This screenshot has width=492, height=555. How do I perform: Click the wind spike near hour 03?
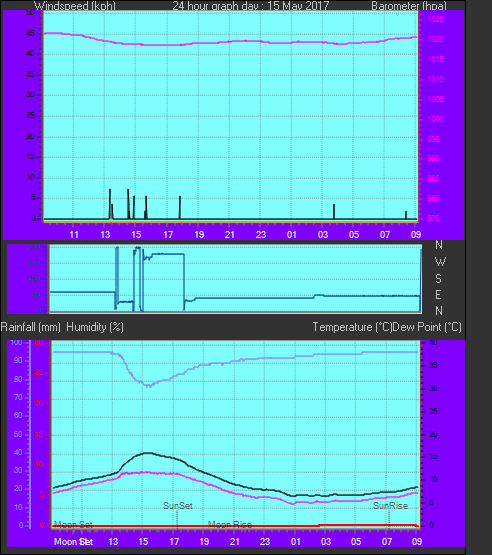coord(334,211)
